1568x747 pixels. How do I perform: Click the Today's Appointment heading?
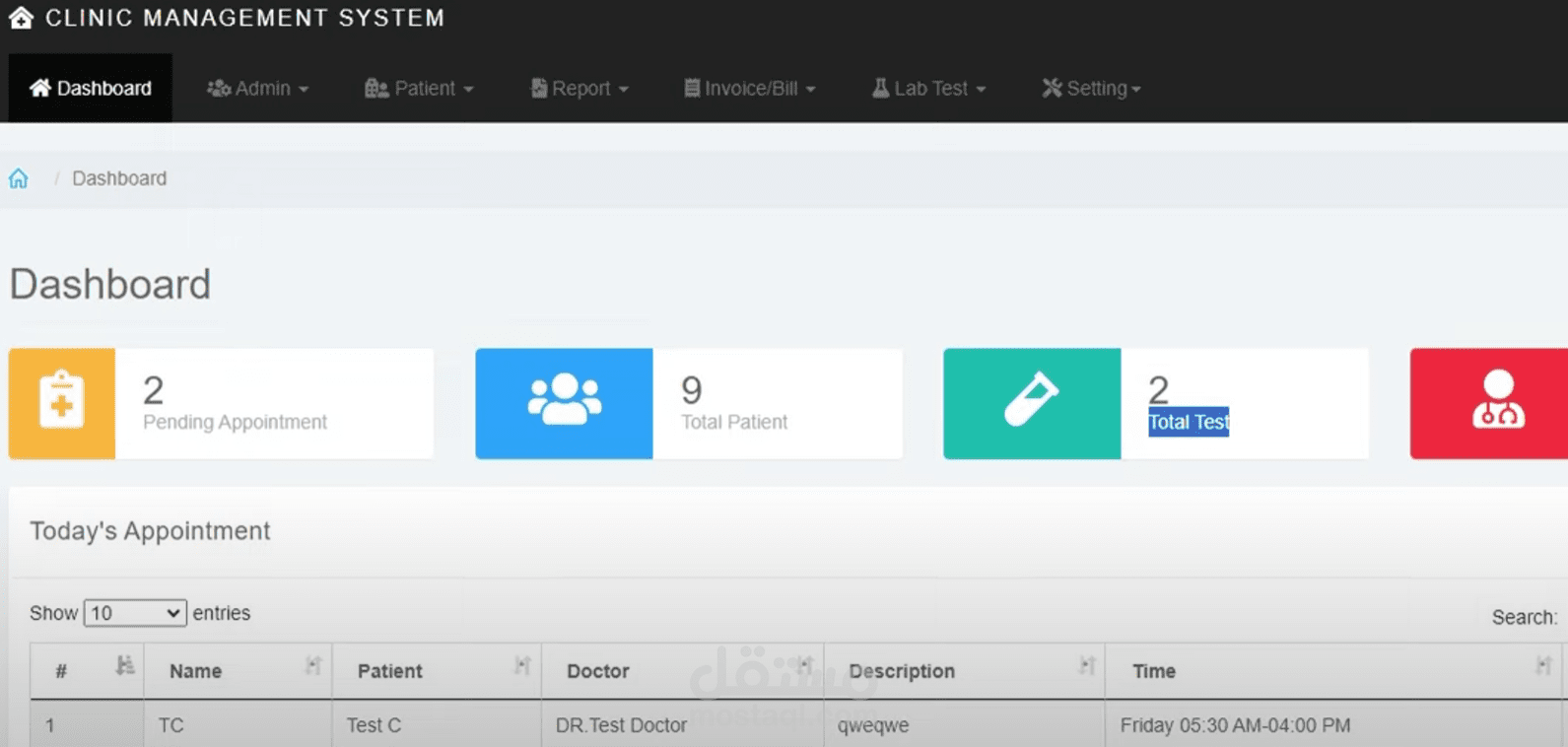click(x=150, y=531)
